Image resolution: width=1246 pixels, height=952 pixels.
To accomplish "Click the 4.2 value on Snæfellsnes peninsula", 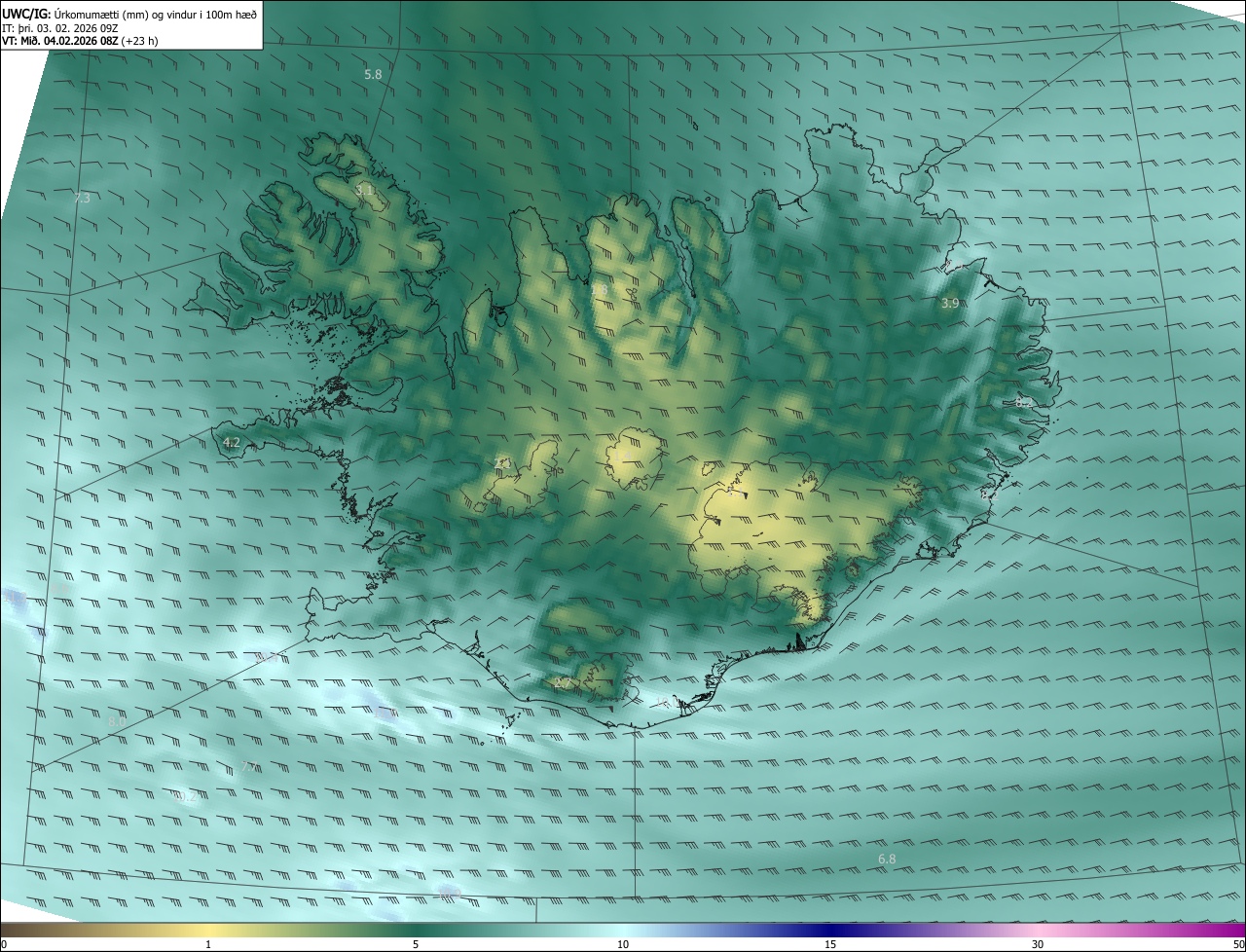I will point(231,442).
